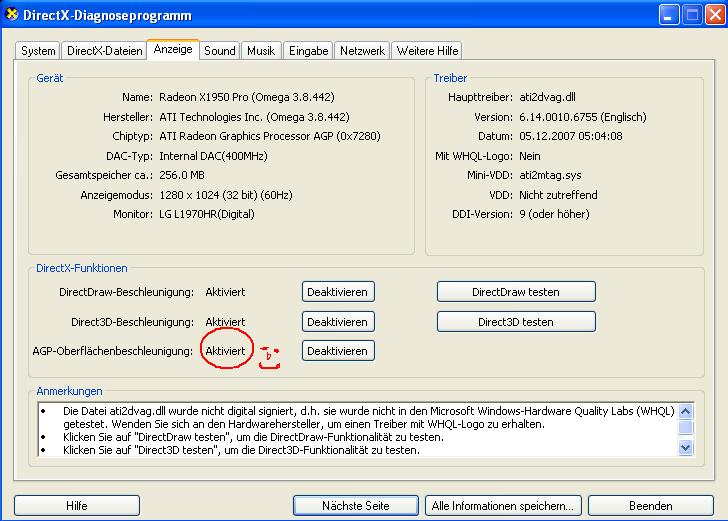Close the DirectX-Diagnoseprogramm window
728x521 pixels.
715,15
